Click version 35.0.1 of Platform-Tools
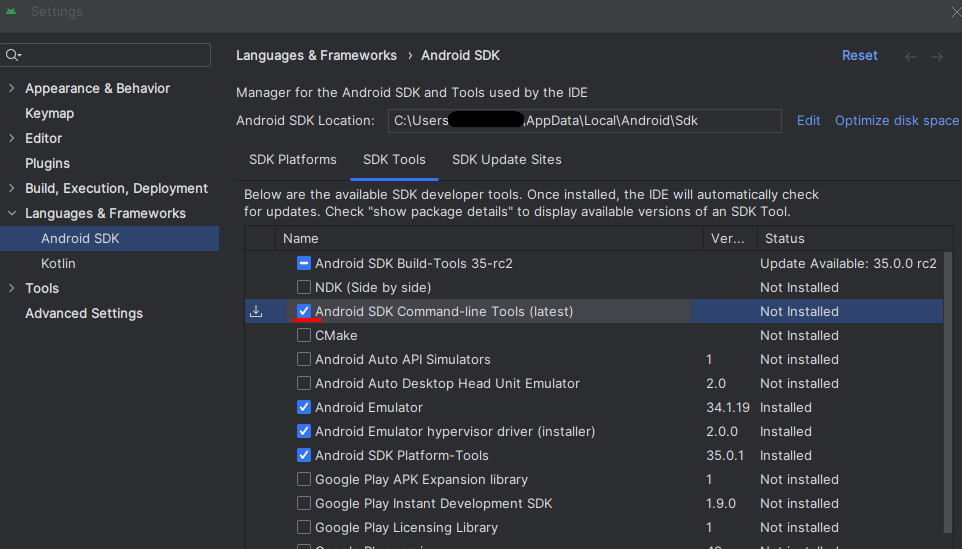Viewport: 962px width, 549px height. [x=725, y=455]
